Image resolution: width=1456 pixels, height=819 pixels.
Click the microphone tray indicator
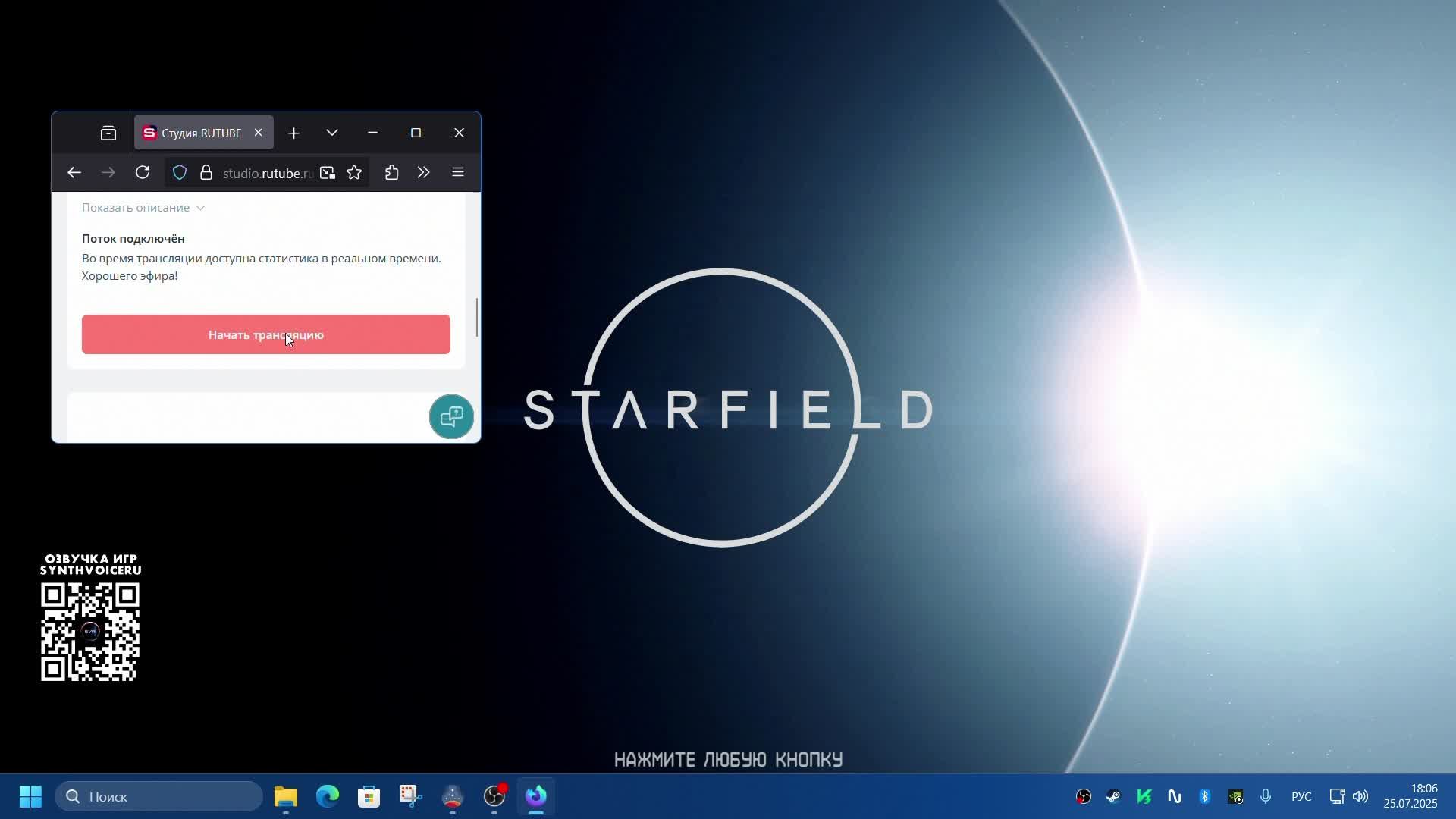(x=1266, y=796)
